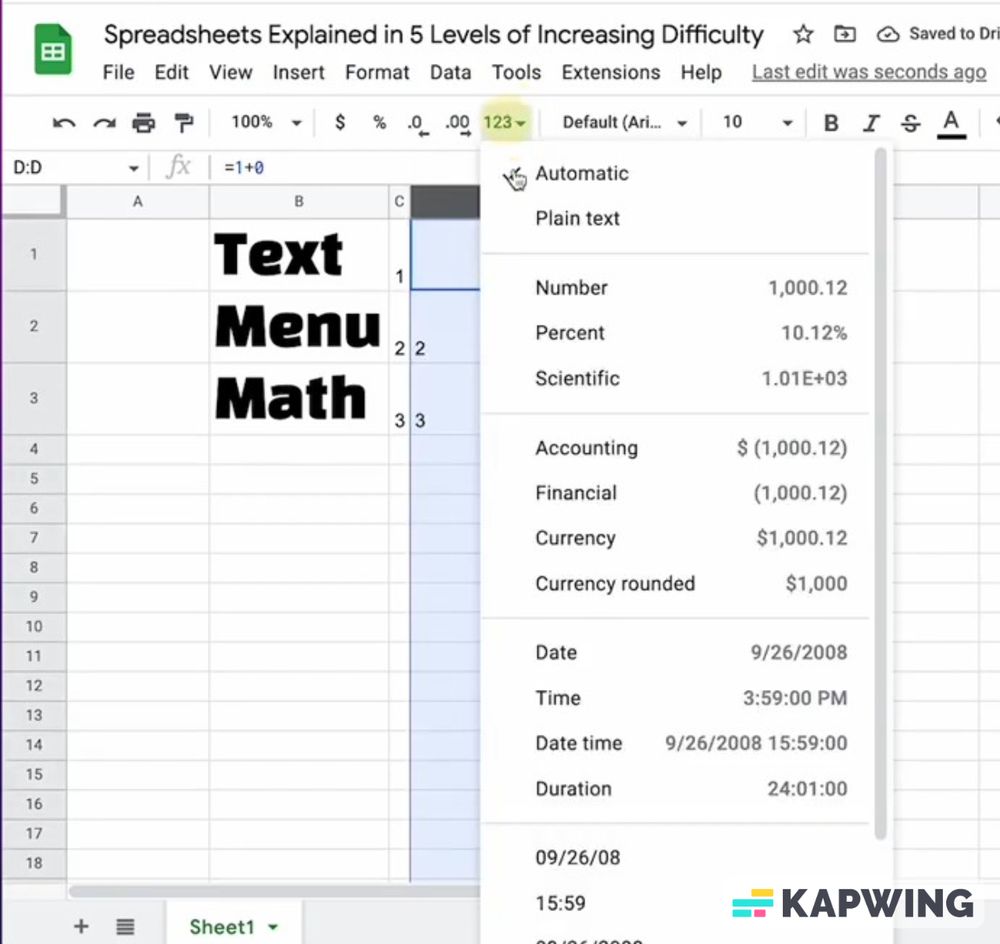Viewport: 1000px width, 944px height.
Task: Apply currency format with the $ icon
Action: pos(340,122)
